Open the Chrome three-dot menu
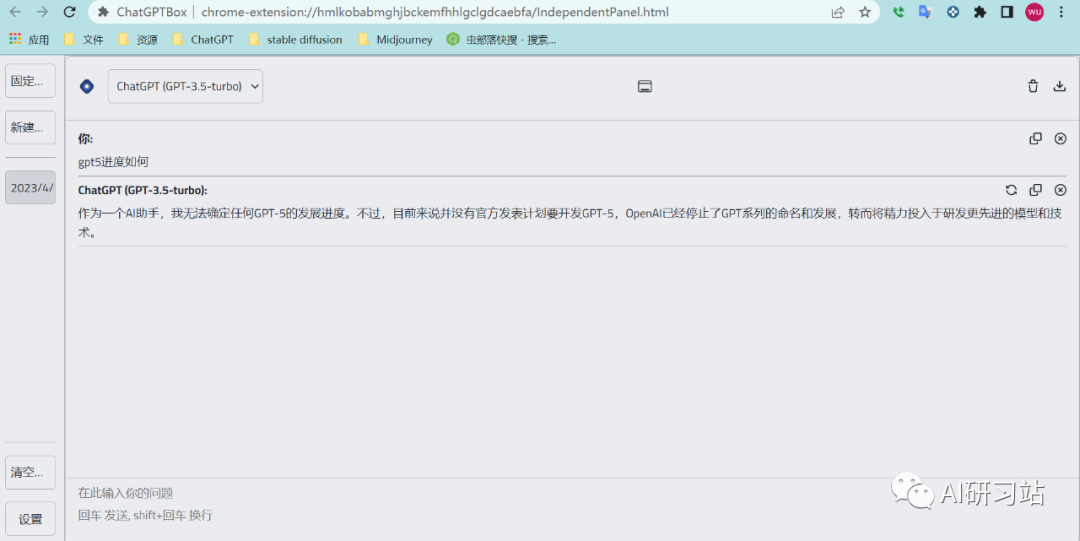 1061,12
